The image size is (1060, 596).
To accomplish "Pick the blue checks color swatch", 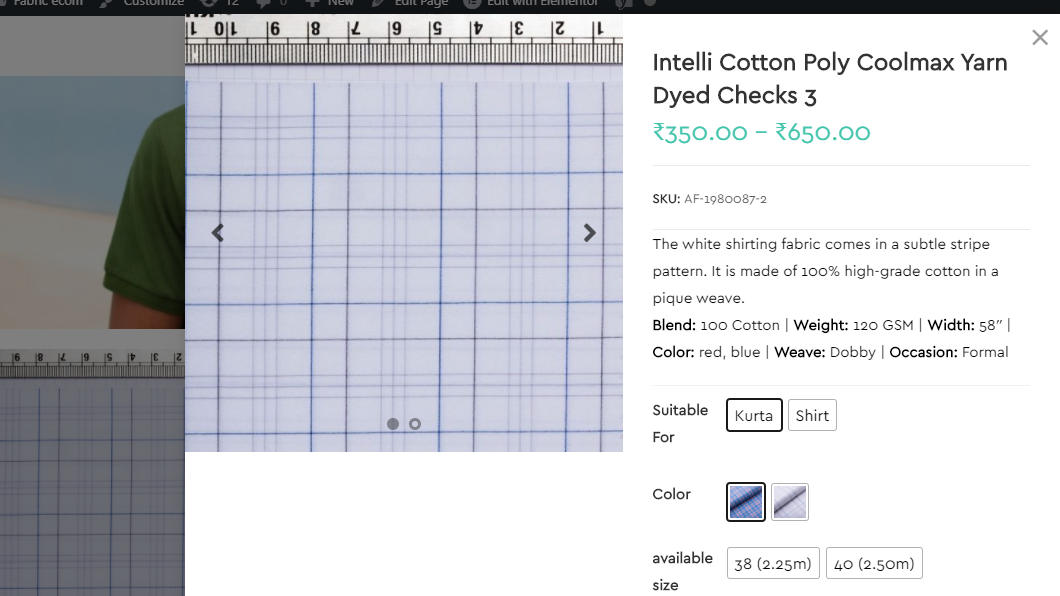I will 746,502.
